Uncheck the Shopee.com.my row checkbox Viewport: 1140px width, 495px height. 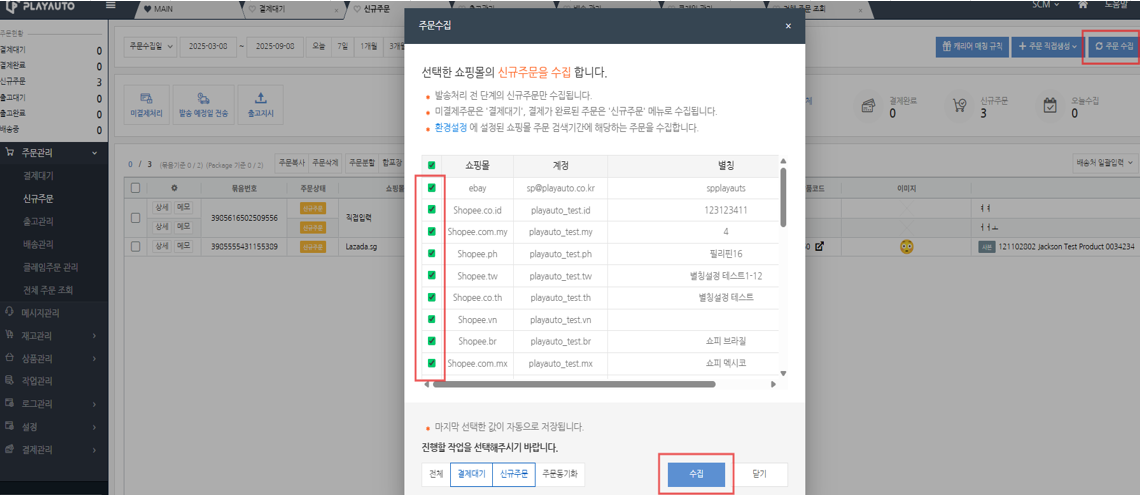click(431, 231)
